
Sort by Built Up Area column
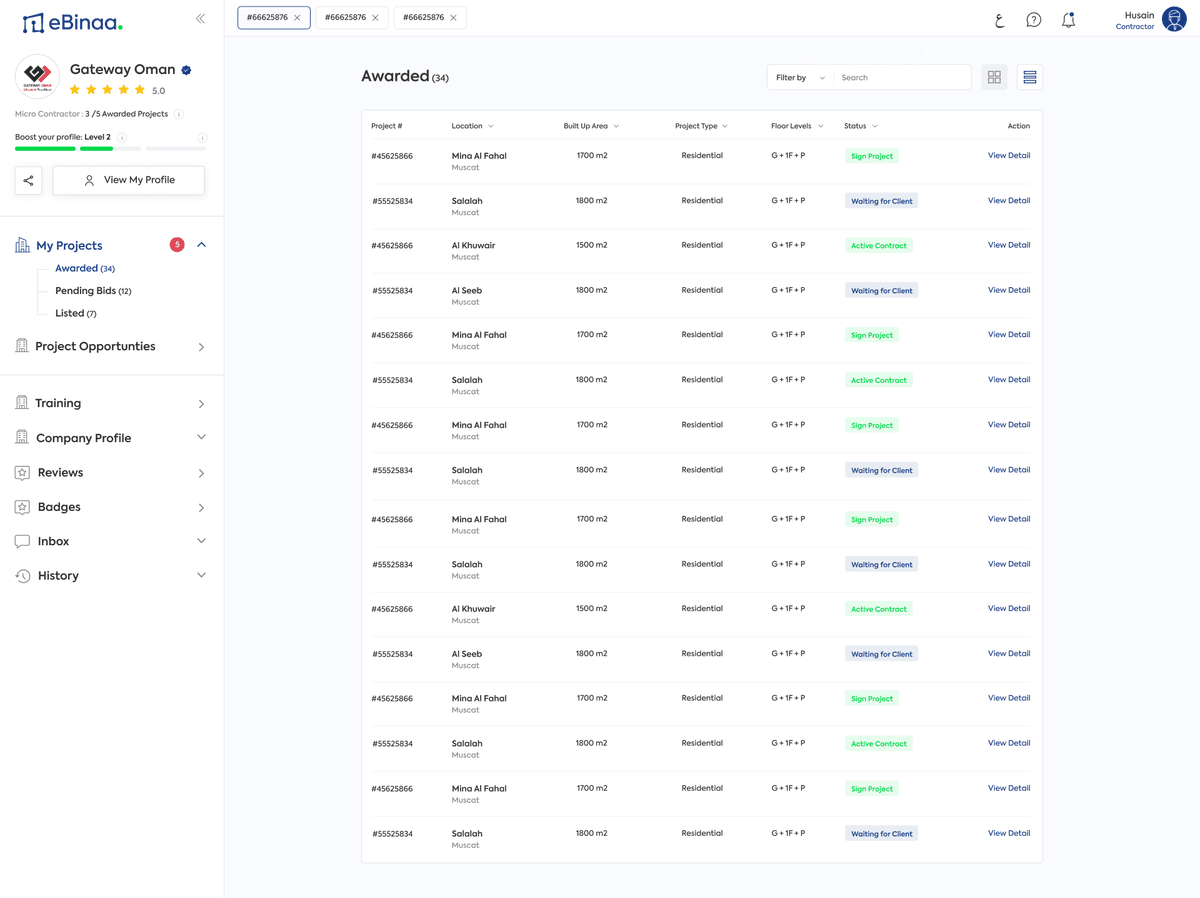pyautogui.click(x=591, y=126)
